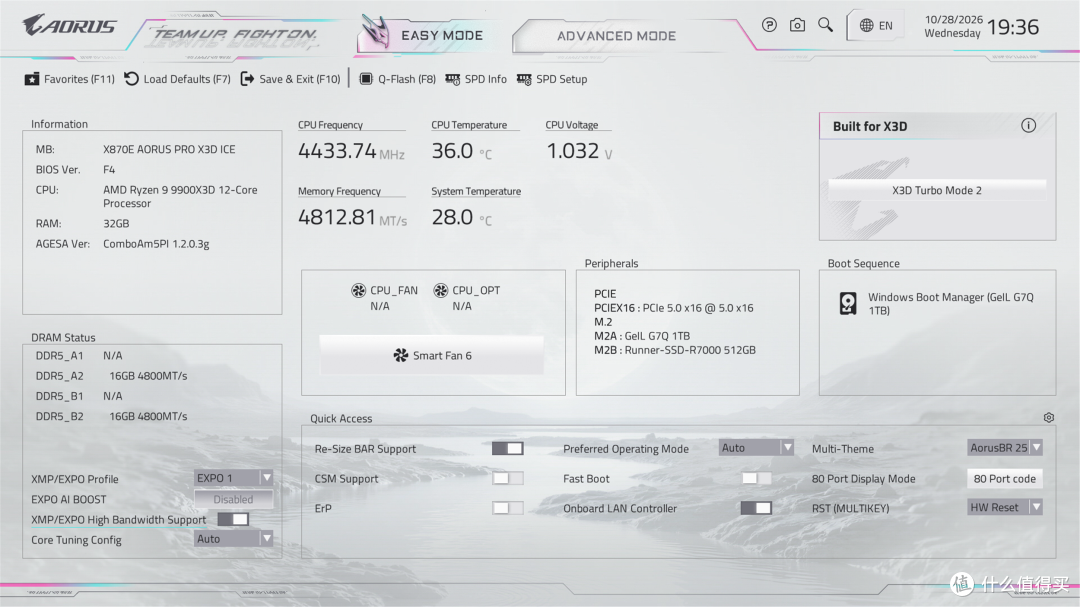Screen dimensions: 1080x607
Task: Click the EXPO AI BOOST Disabled field
Action: pos(233,499)
